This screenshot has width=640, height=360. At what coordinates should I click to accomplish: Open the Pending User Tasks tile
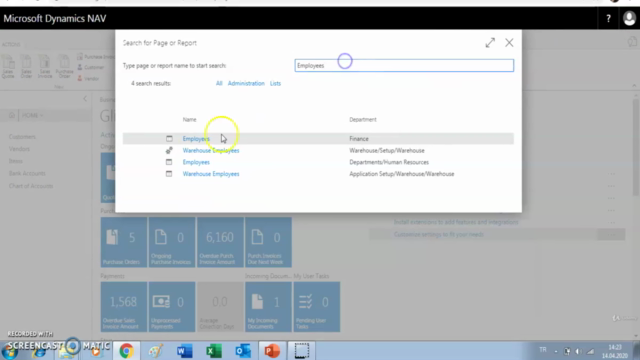click(x=316, y=307)
